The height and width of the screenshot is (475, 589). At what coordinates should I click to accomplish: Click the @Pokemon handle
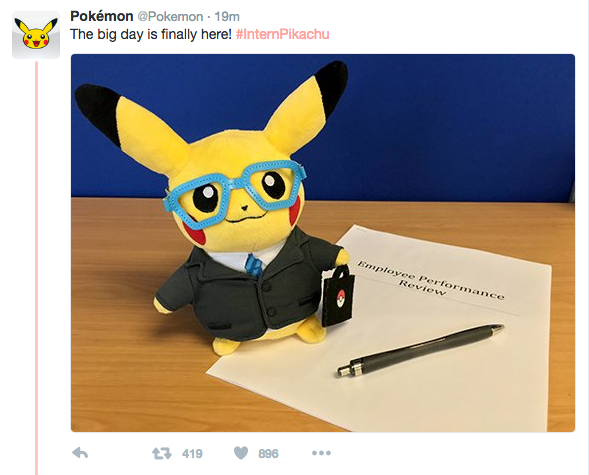pyautogui.click(x=170, y=17)
